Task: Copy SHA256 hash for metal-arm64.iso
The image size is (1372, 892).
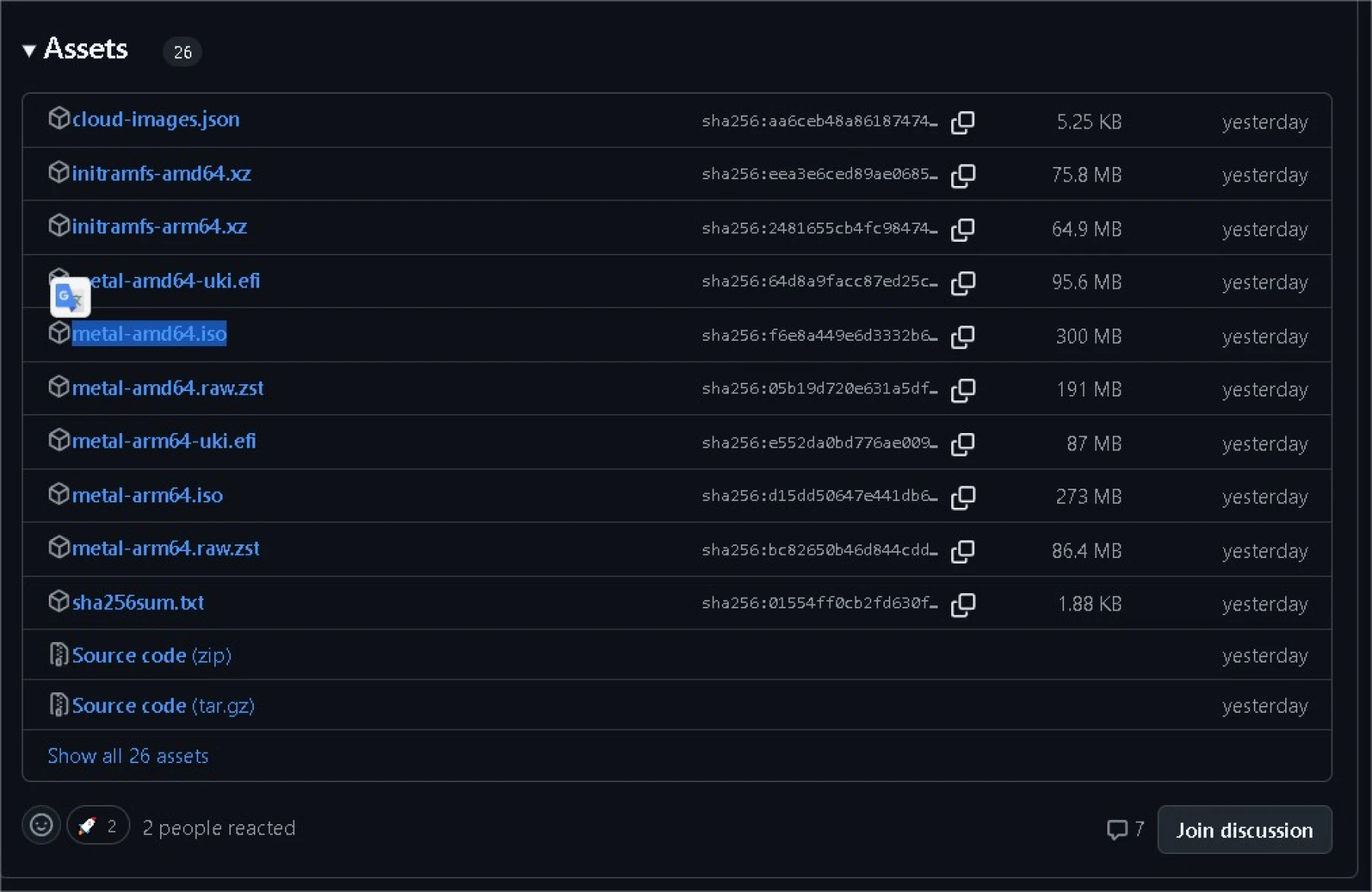Action: click(x=963, y=497)
